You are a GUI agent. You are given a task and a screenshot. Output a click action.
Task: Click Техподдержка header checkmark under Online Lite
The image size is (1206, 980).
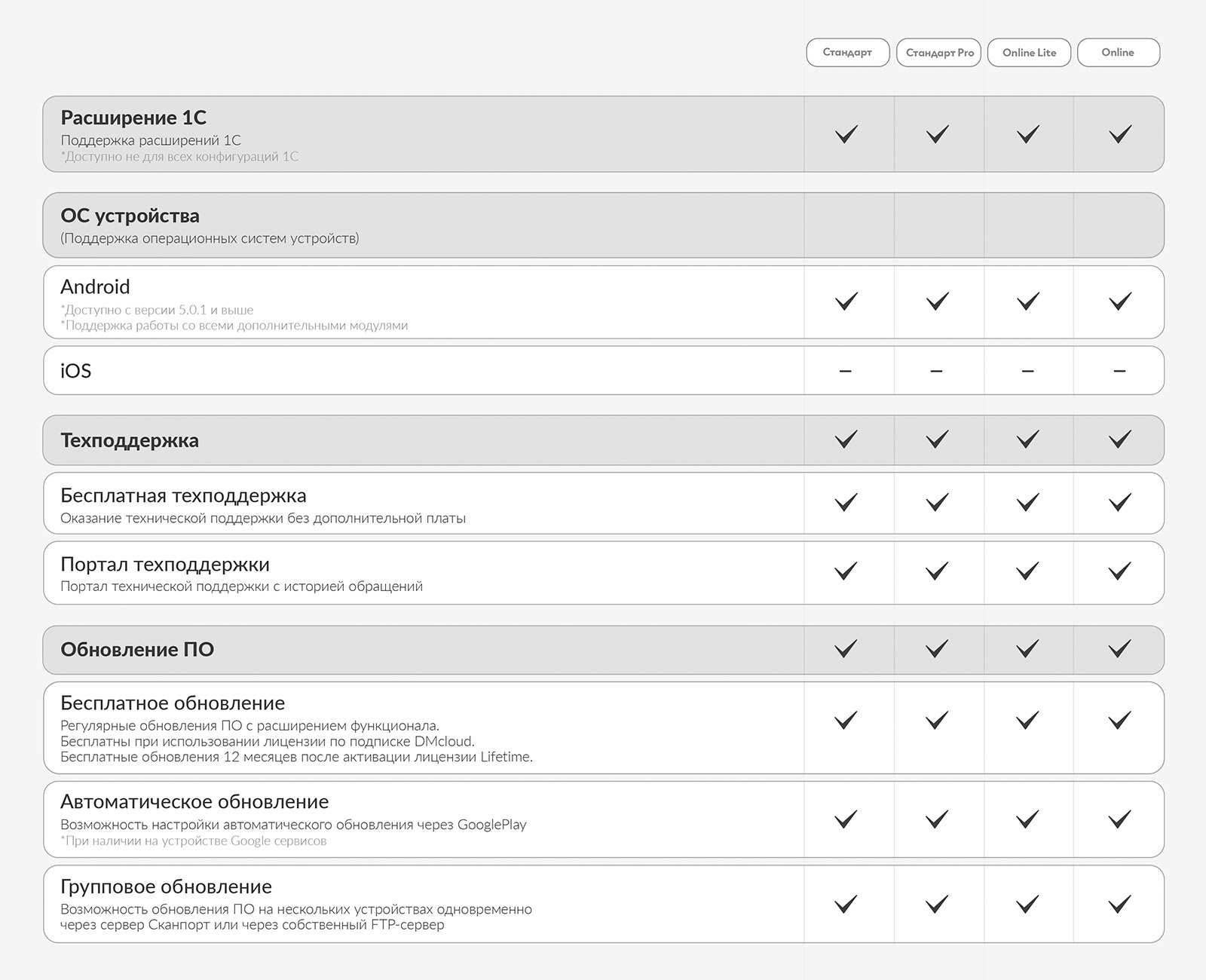(1028, 439)
